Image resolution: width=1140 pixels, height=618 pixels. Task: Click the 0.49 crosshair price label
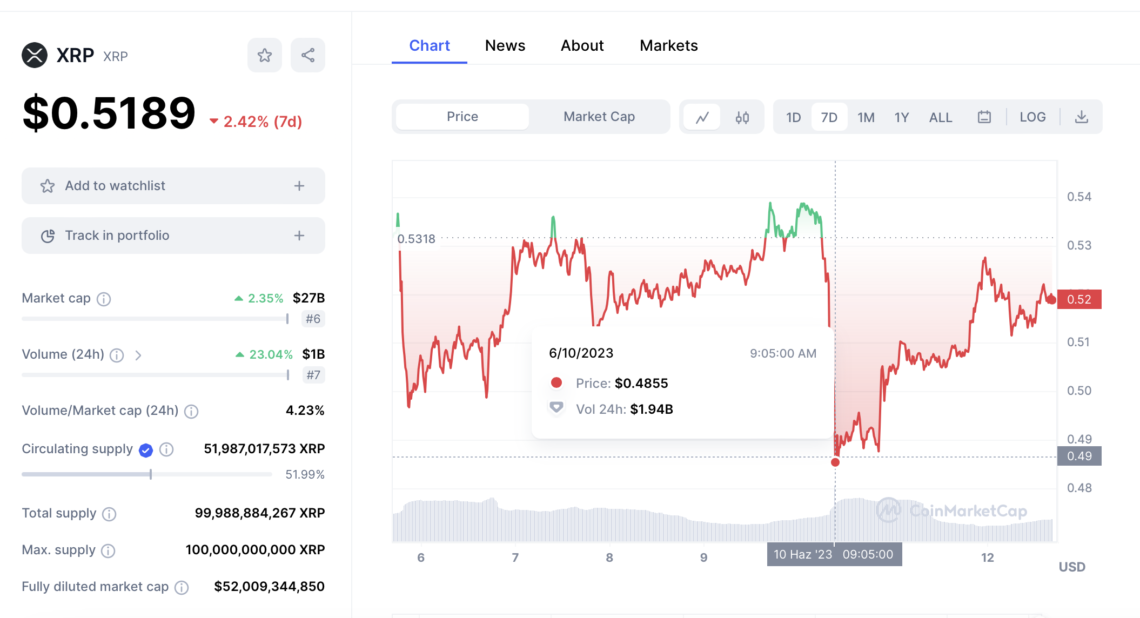(x=1079, y=456)
